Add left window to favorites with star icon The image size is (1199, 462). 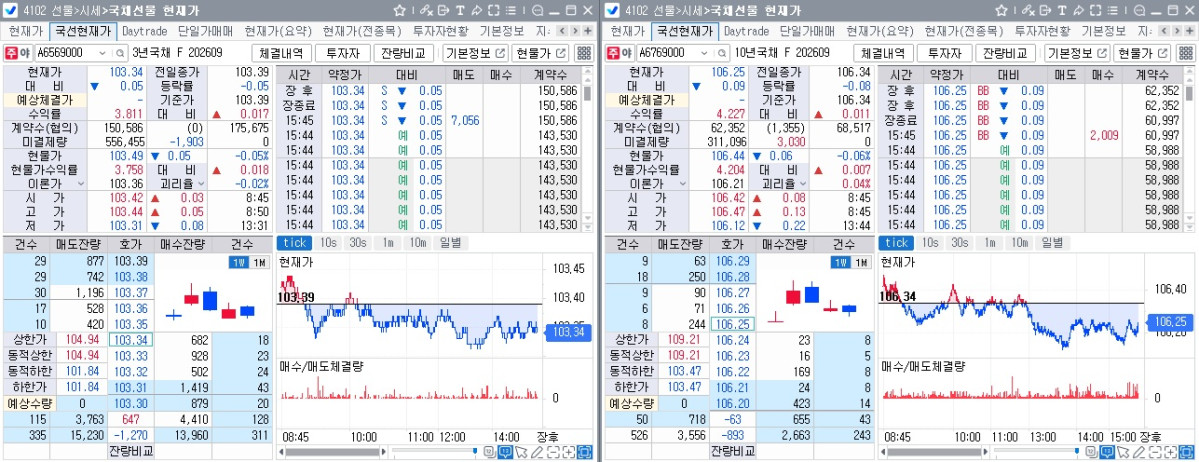click(x=399, y=10)
